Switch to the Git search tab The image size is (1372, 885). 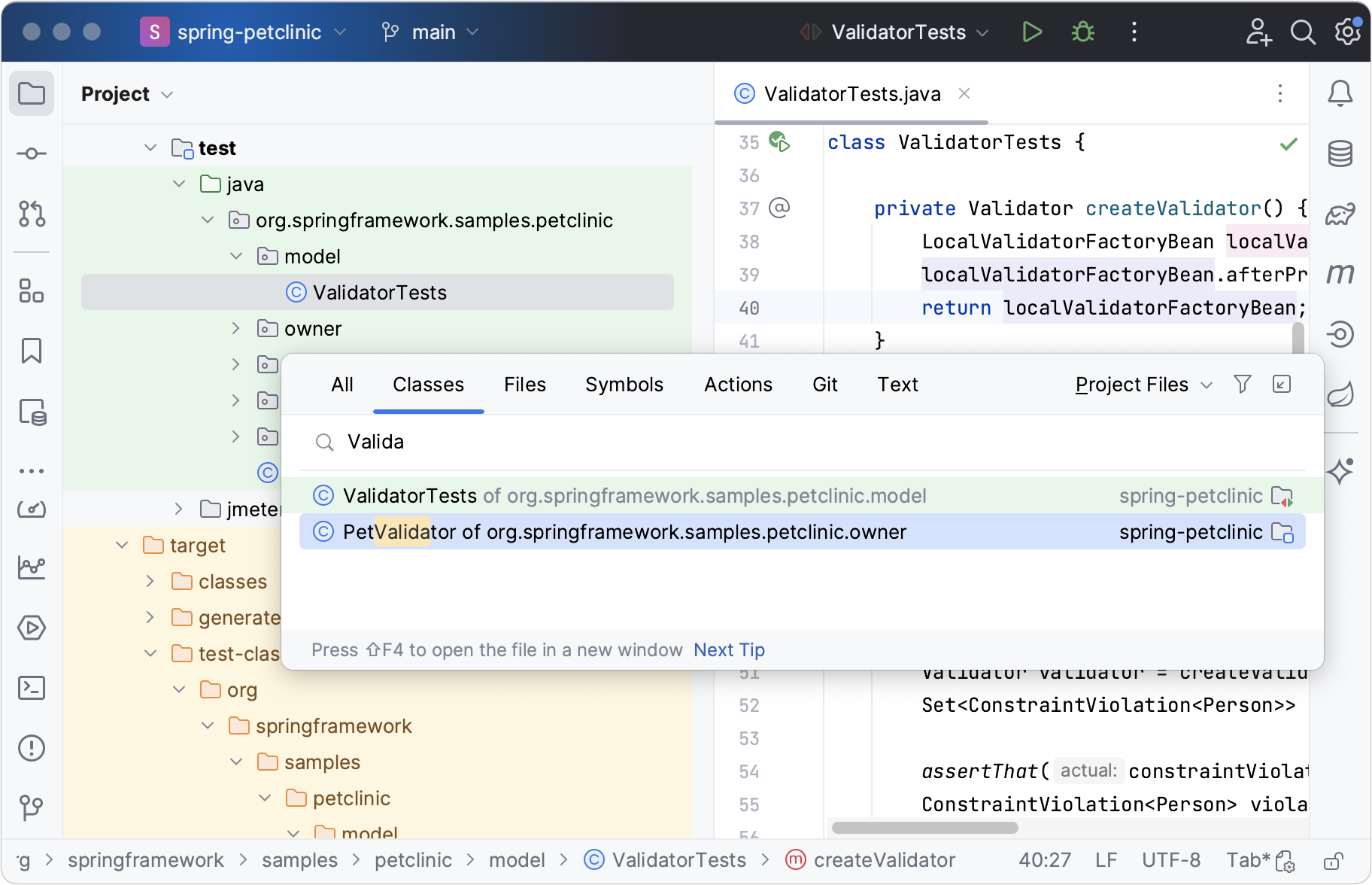pyautogui.click(x=825, y=385)
